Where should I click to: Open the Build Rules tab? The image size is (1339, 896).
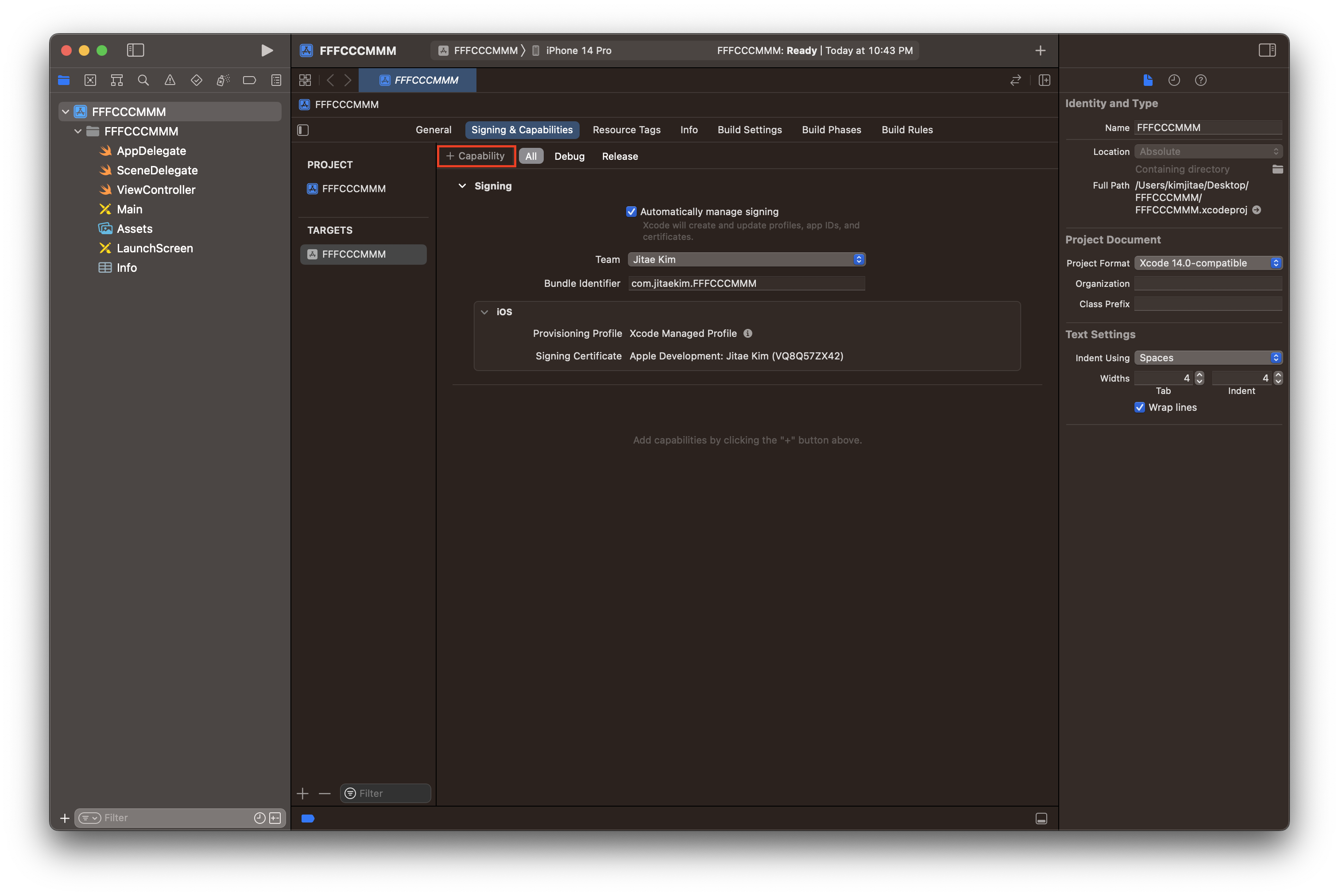coord(907,130)
